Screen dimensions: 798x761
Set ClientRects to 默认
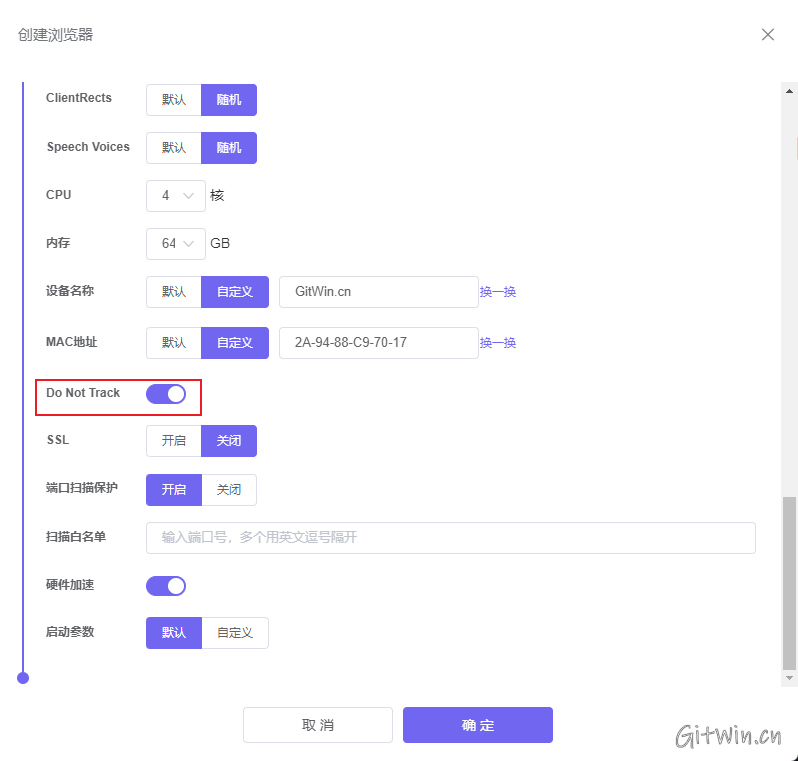(174, 100)
